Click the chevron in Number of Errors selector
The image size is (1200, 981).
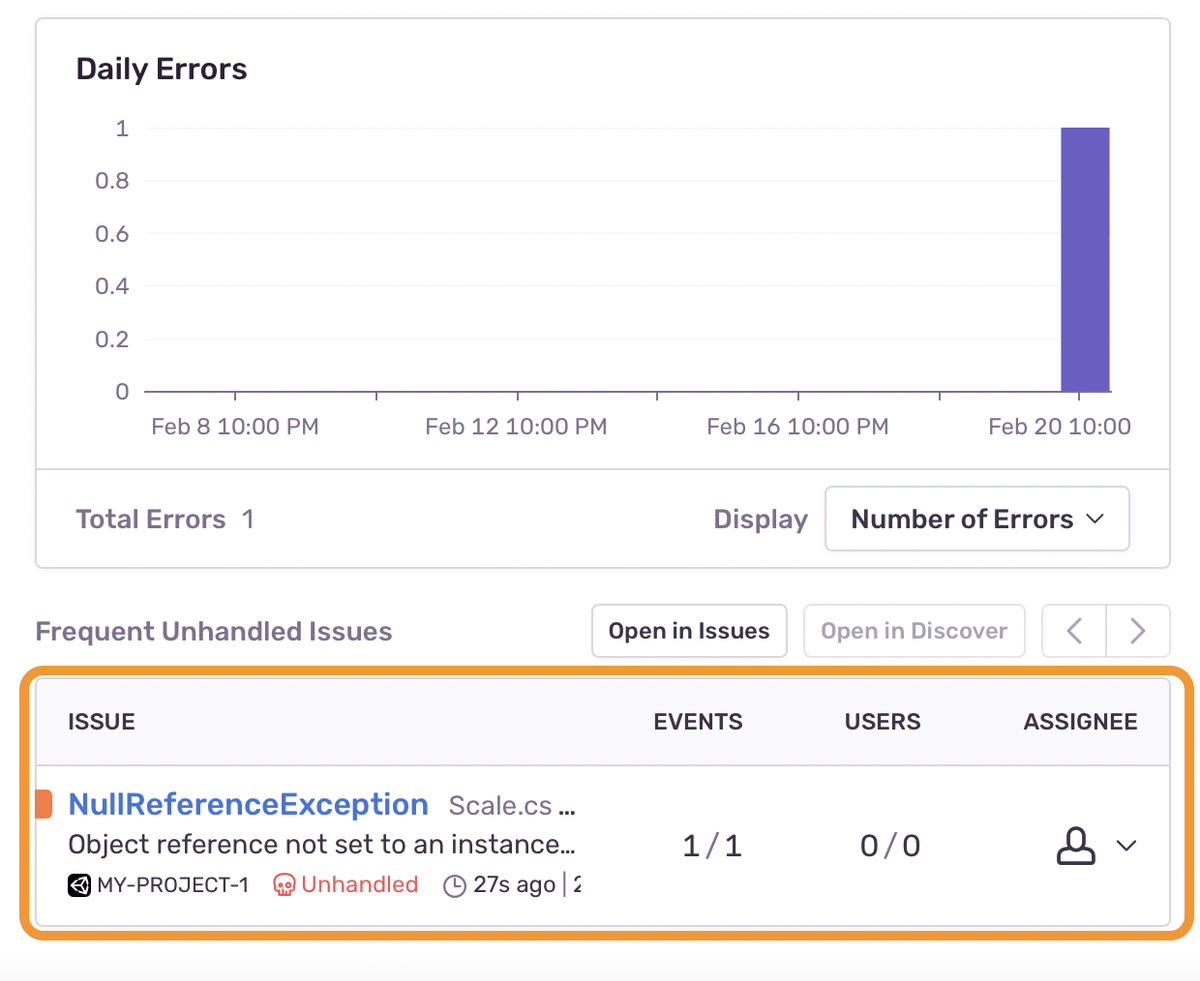coord(1094,519)
